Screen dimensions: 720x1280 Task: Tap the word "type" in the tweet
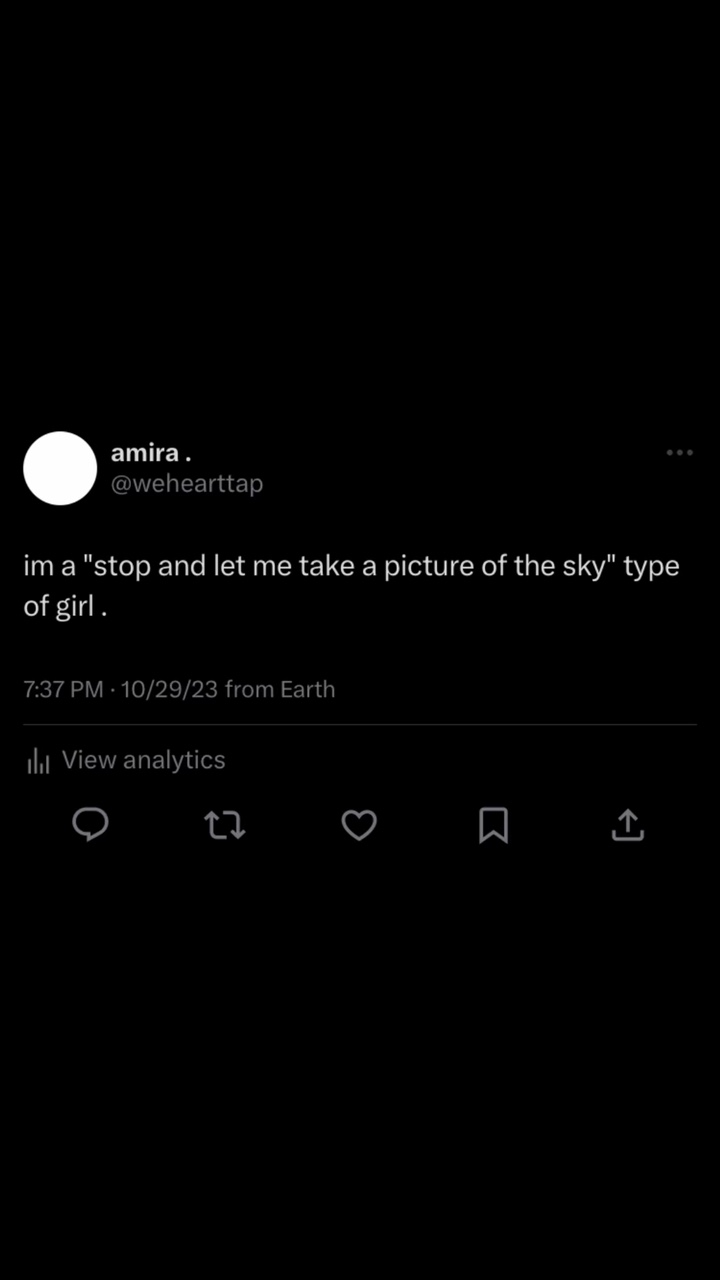point(651,567)
